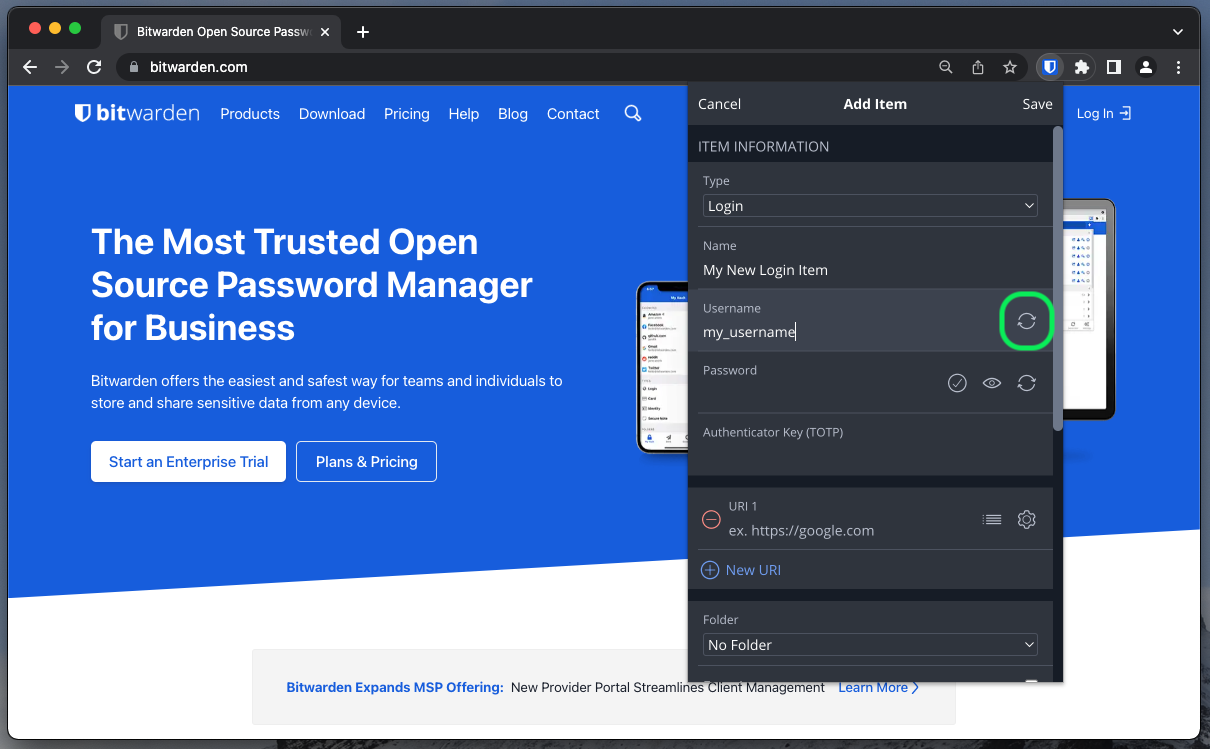Click the Bitwarden Expands MSP Offering headline
The width and height of the screenshot is (1210, 749).
pyautogui.click(x=395, y=687)
